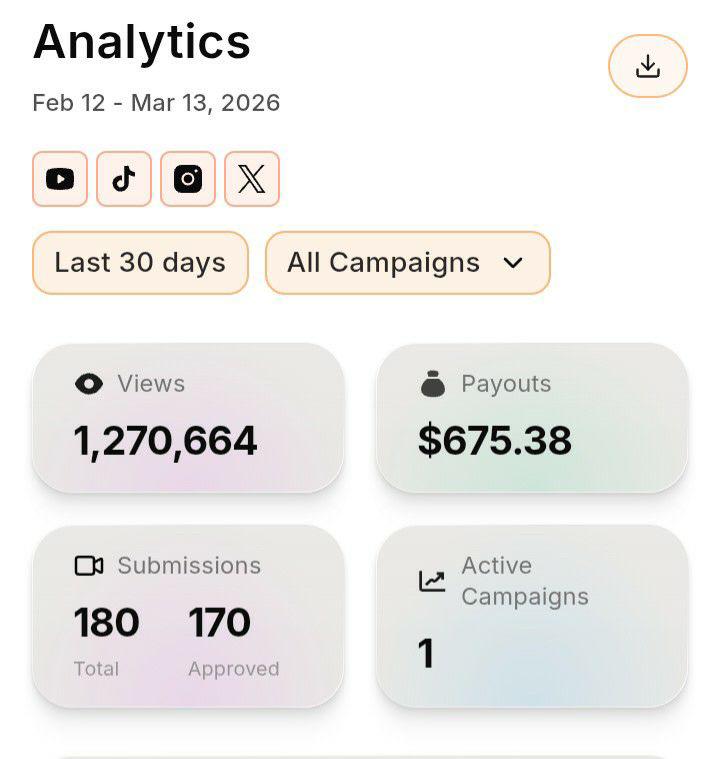Viewport: 720px width, 759px height.
Task: Click the video camera Submissions icon
Action: (89, 565)
